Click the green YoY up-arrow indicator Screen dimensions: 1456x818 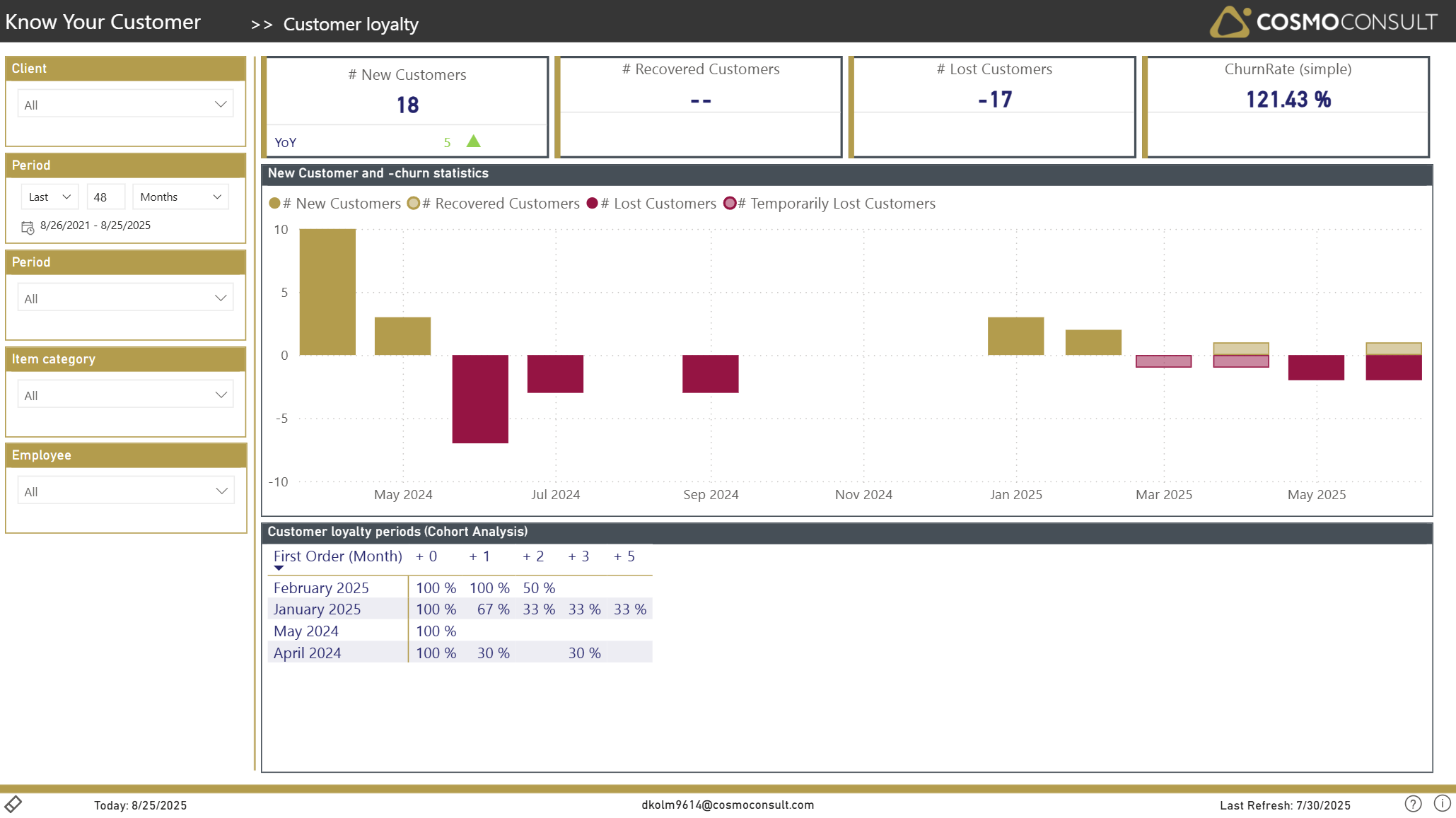[474, 141]
